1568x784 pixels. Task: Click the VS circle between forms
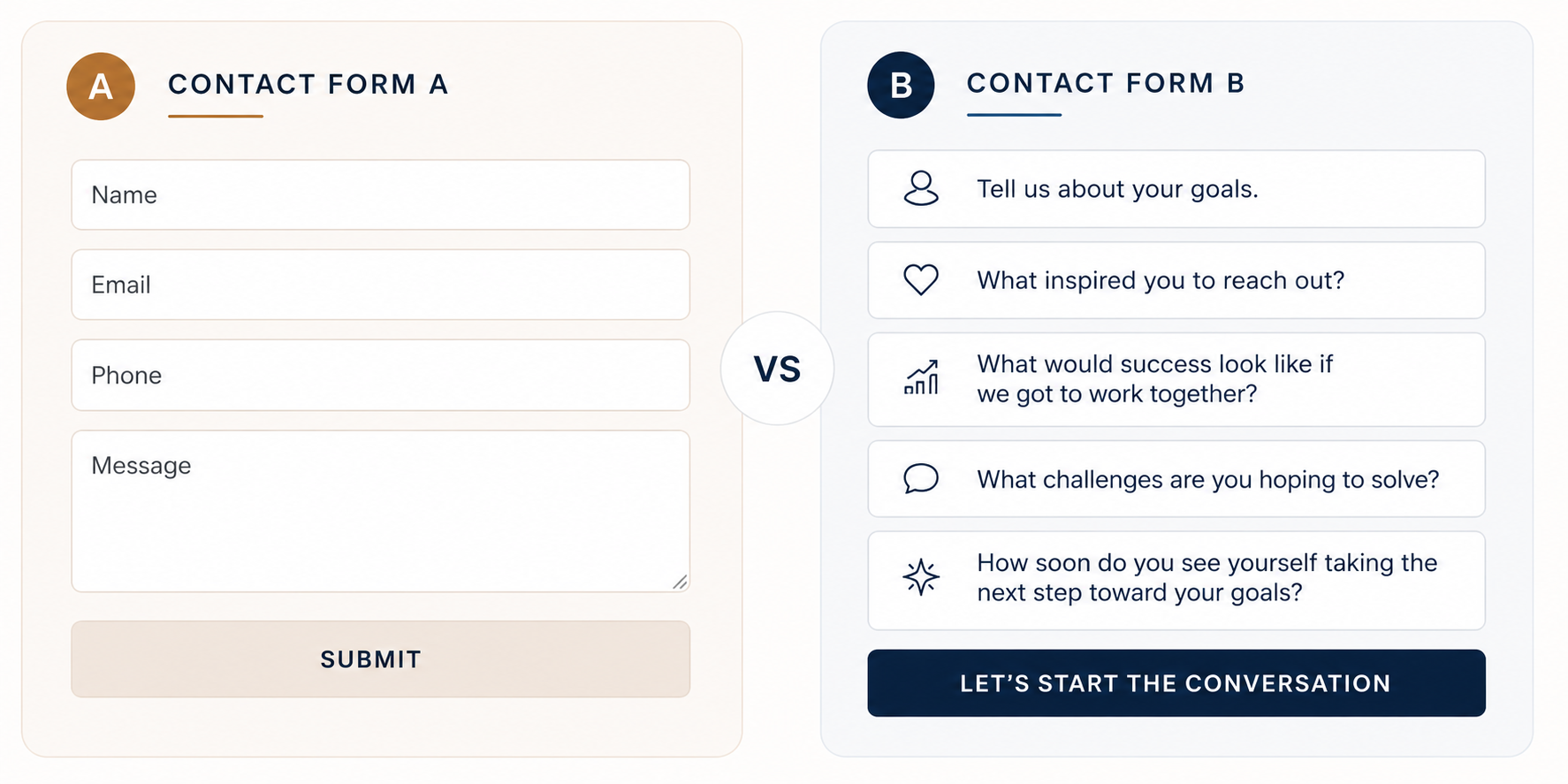[777, 369]
